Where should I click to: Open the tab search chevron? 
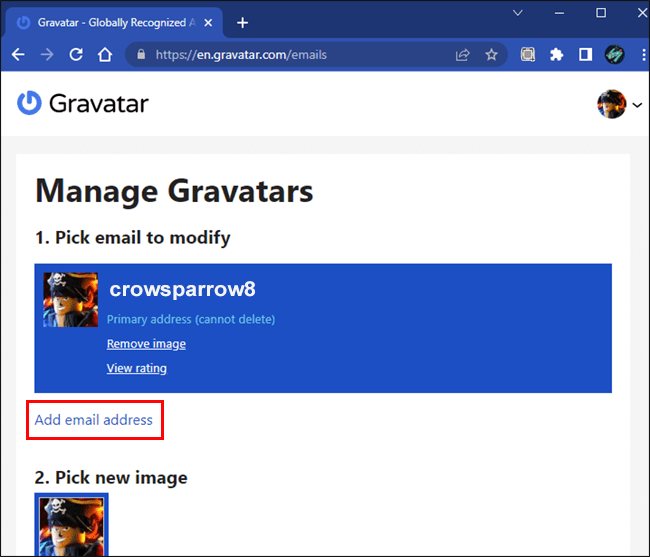point(517,13)
